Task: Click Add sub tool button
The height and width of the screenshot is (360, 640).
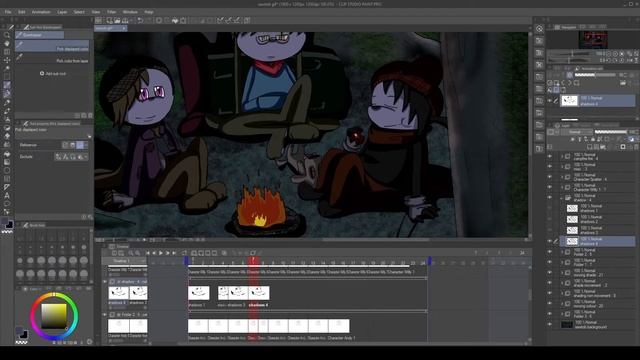Action: (53, 73)
